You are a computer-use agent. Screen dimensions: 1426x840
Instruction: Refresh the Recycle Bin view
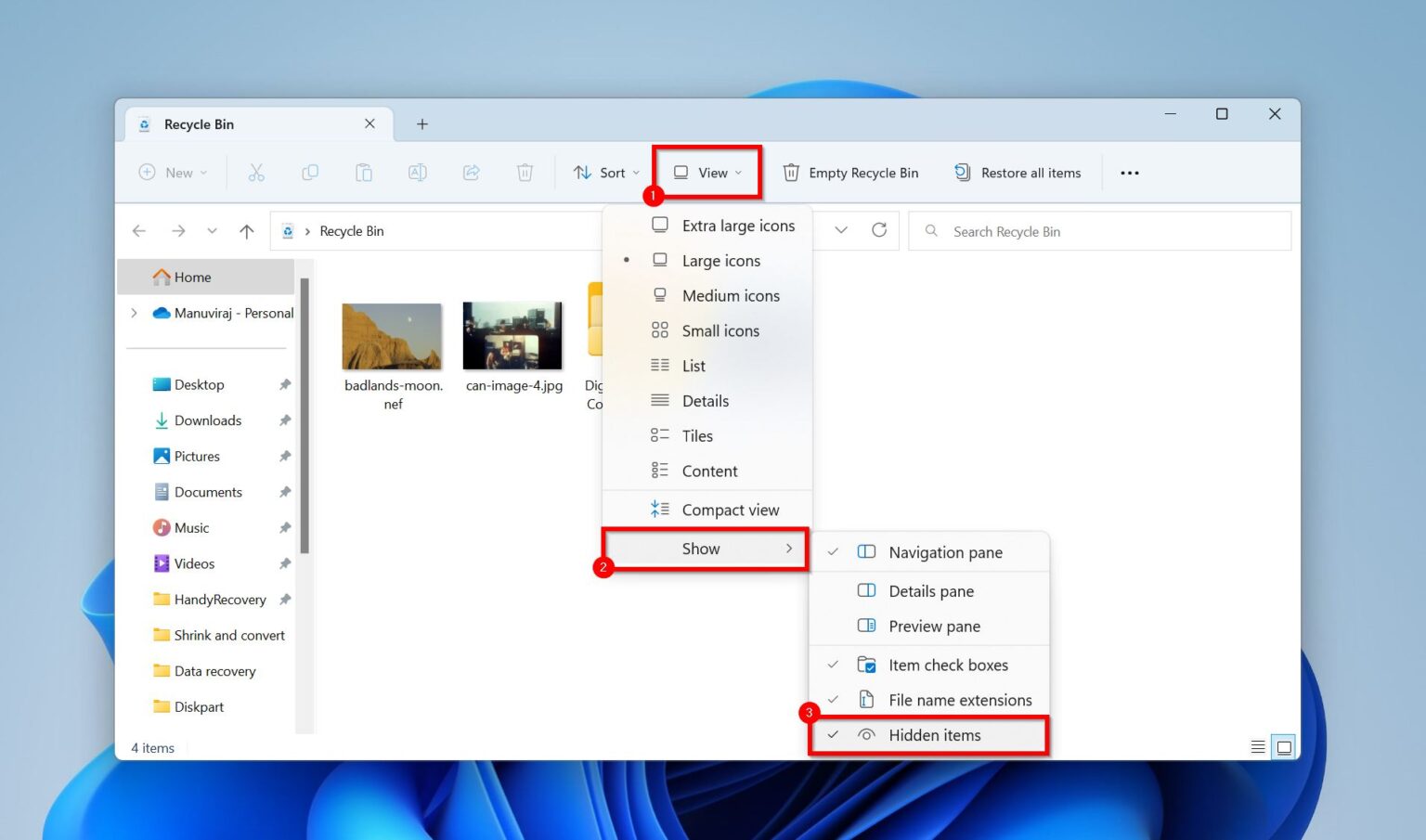[878, 230]
